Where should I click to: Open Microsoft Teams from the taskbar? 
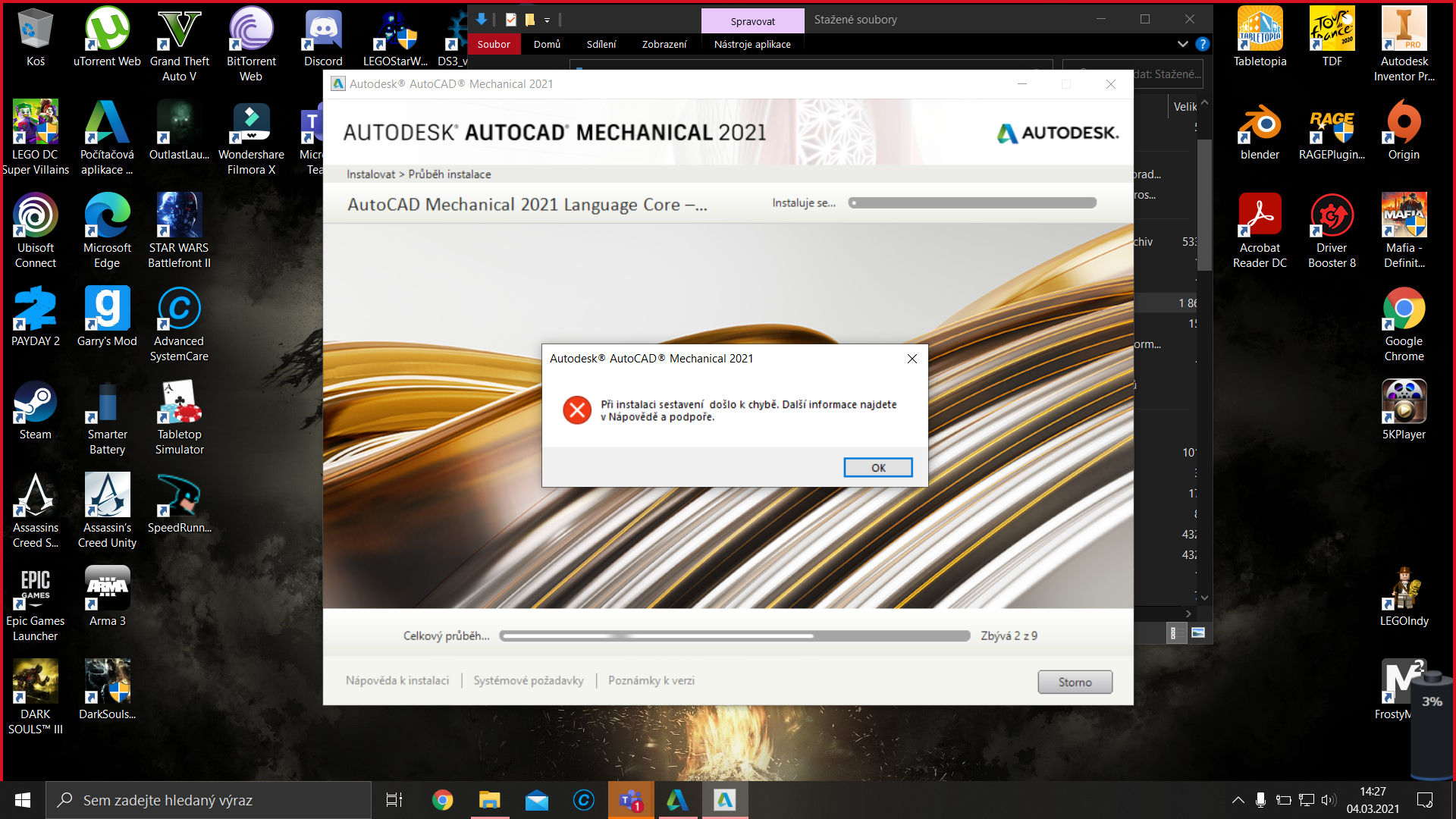631,799
